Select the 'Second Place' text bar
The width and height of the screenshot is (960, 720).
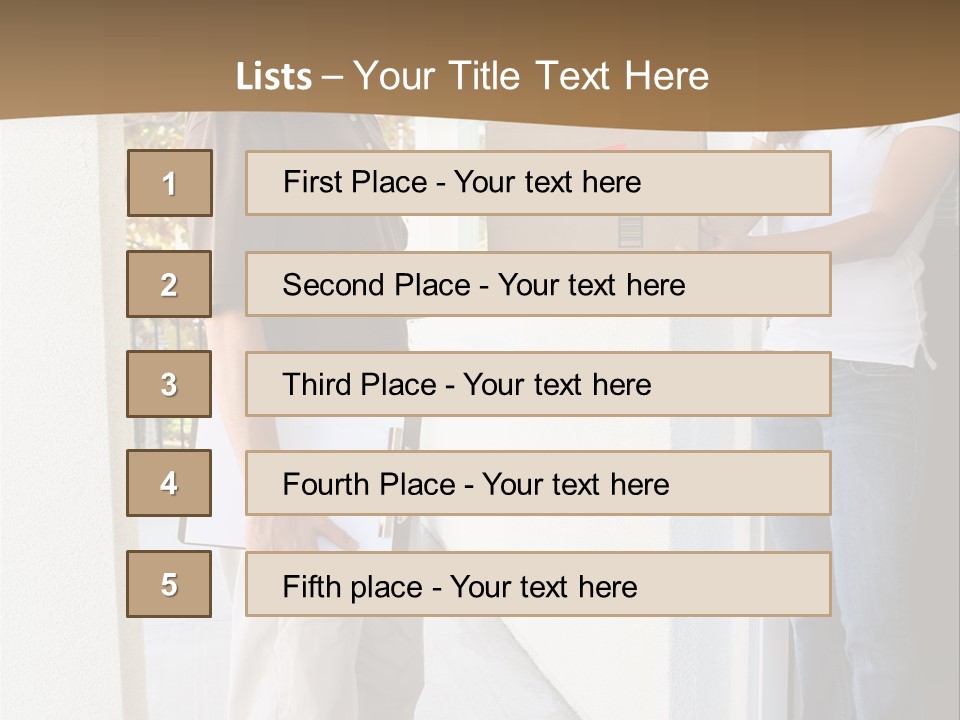[x=538, y=285]
